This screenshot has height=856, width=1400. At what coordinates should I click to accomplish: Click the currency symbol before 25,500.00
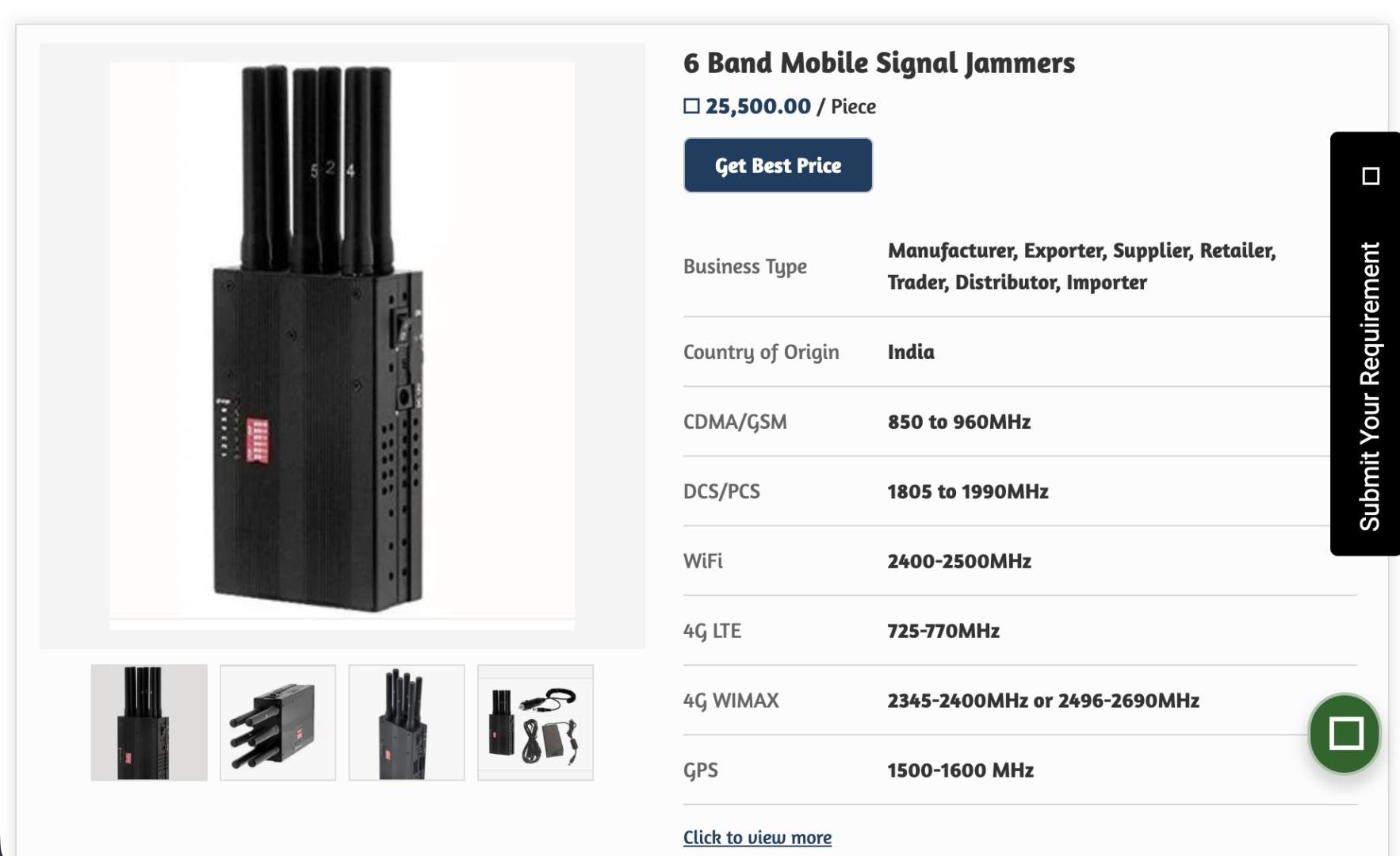[691, 106]
